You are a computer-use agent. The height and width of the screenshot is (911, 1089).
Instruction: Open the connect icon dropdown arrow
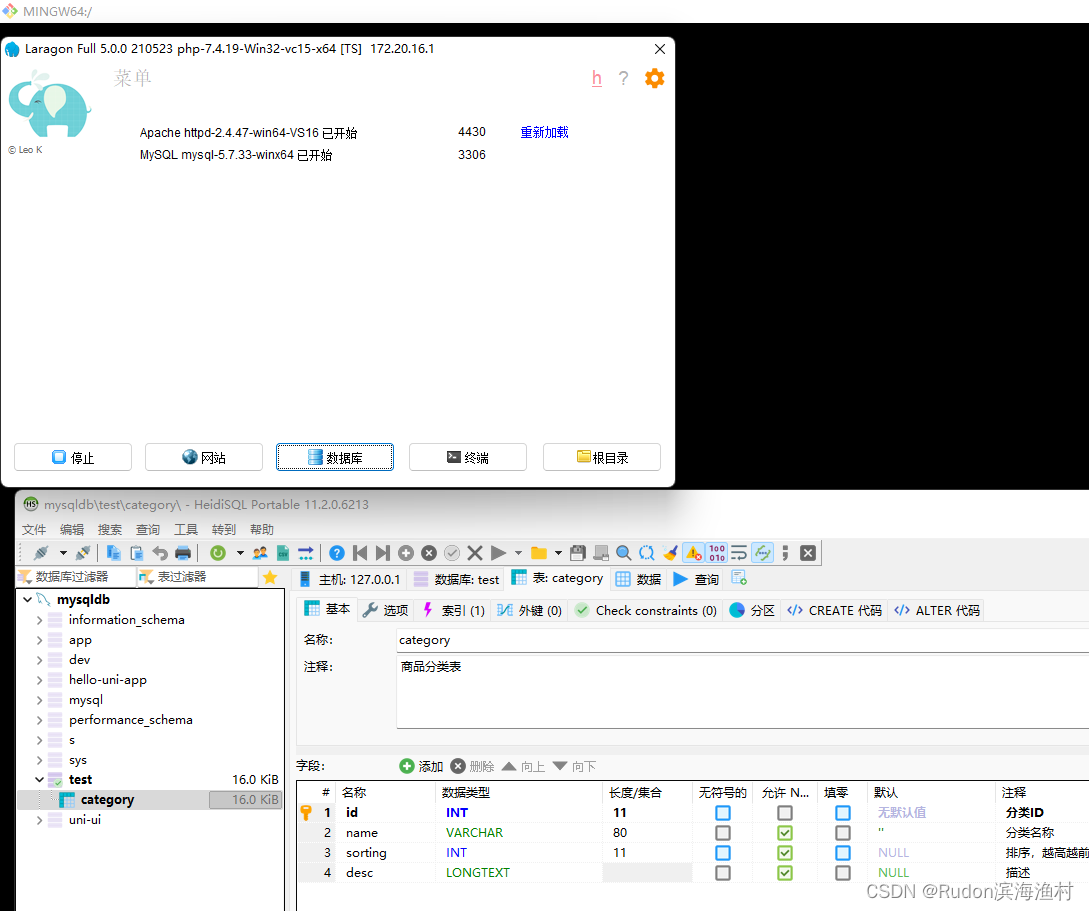point(63,553)
